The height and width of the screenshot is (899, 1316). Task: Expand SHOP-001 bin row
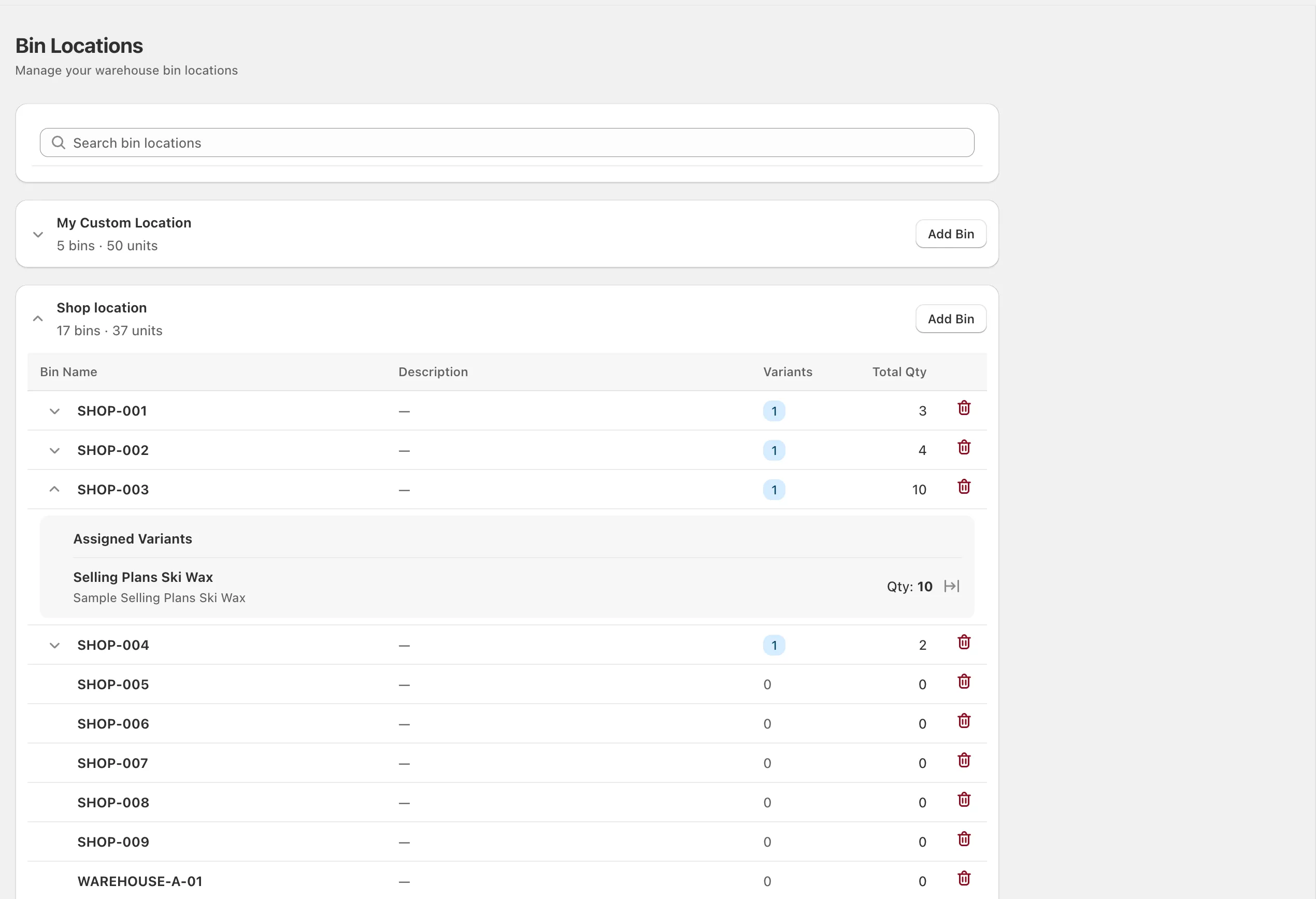[54, 411]
